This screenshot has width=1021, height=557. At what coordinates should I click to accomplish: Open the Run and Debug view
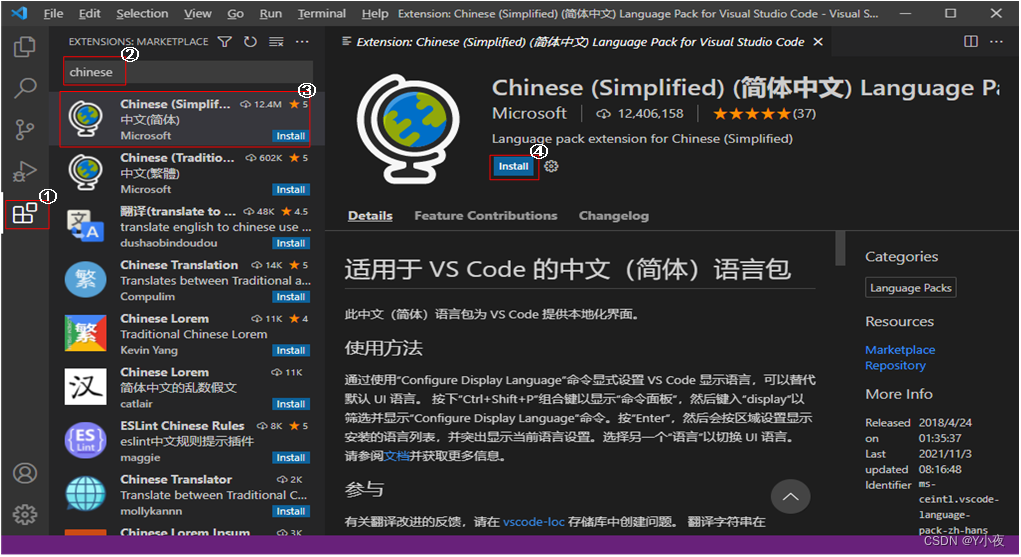coord(25,171)
